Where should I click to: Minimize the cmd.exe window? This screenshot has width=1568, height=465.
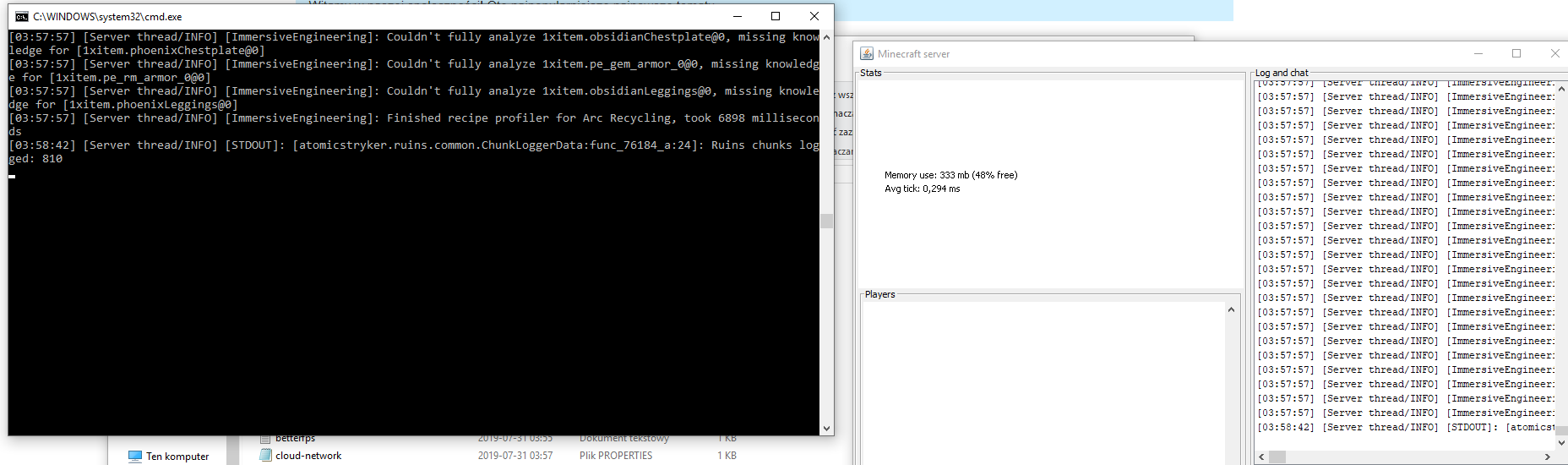click(737, 17)
